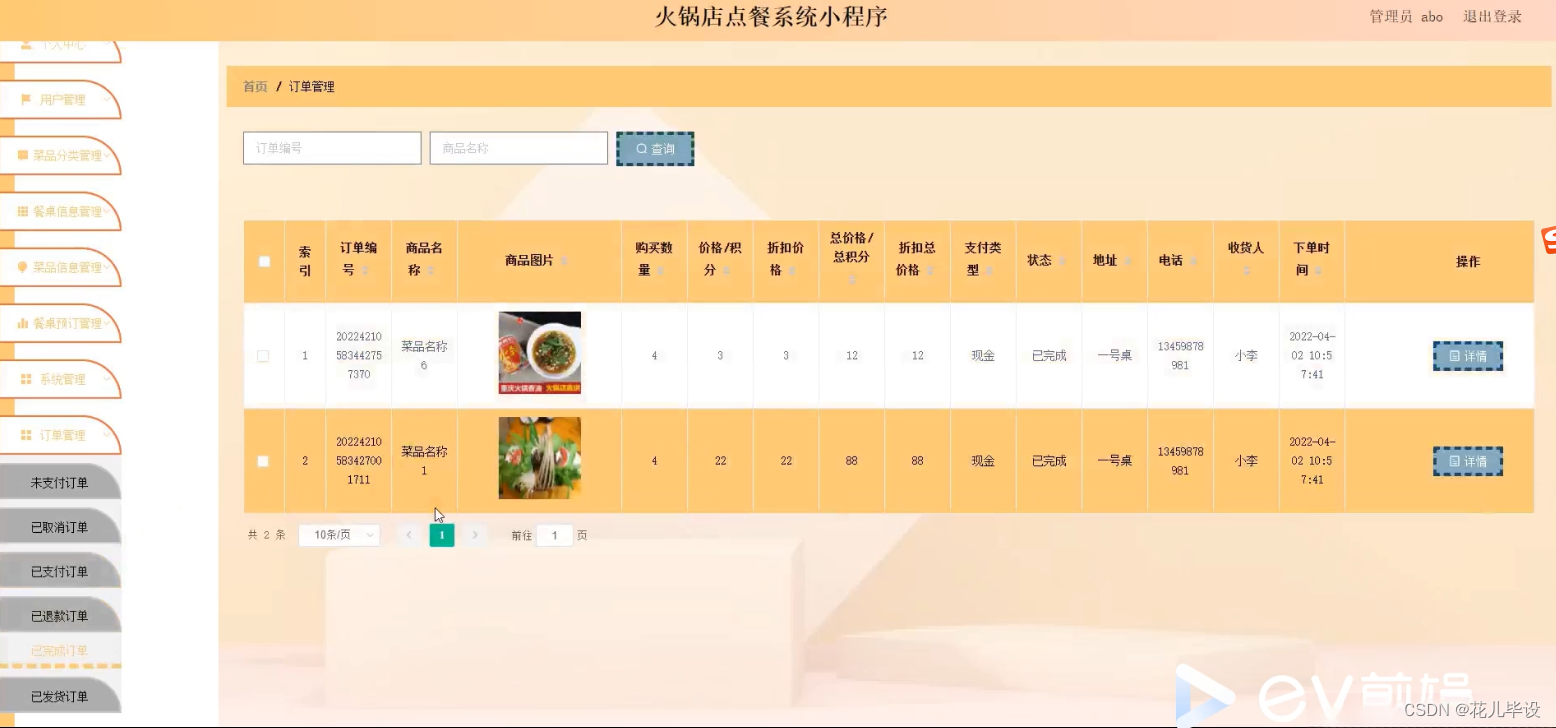The height and width of the screenshot is (728, 1556).
Task: Expand the 订单管理 sidebar menu
Action: [62, 435]
